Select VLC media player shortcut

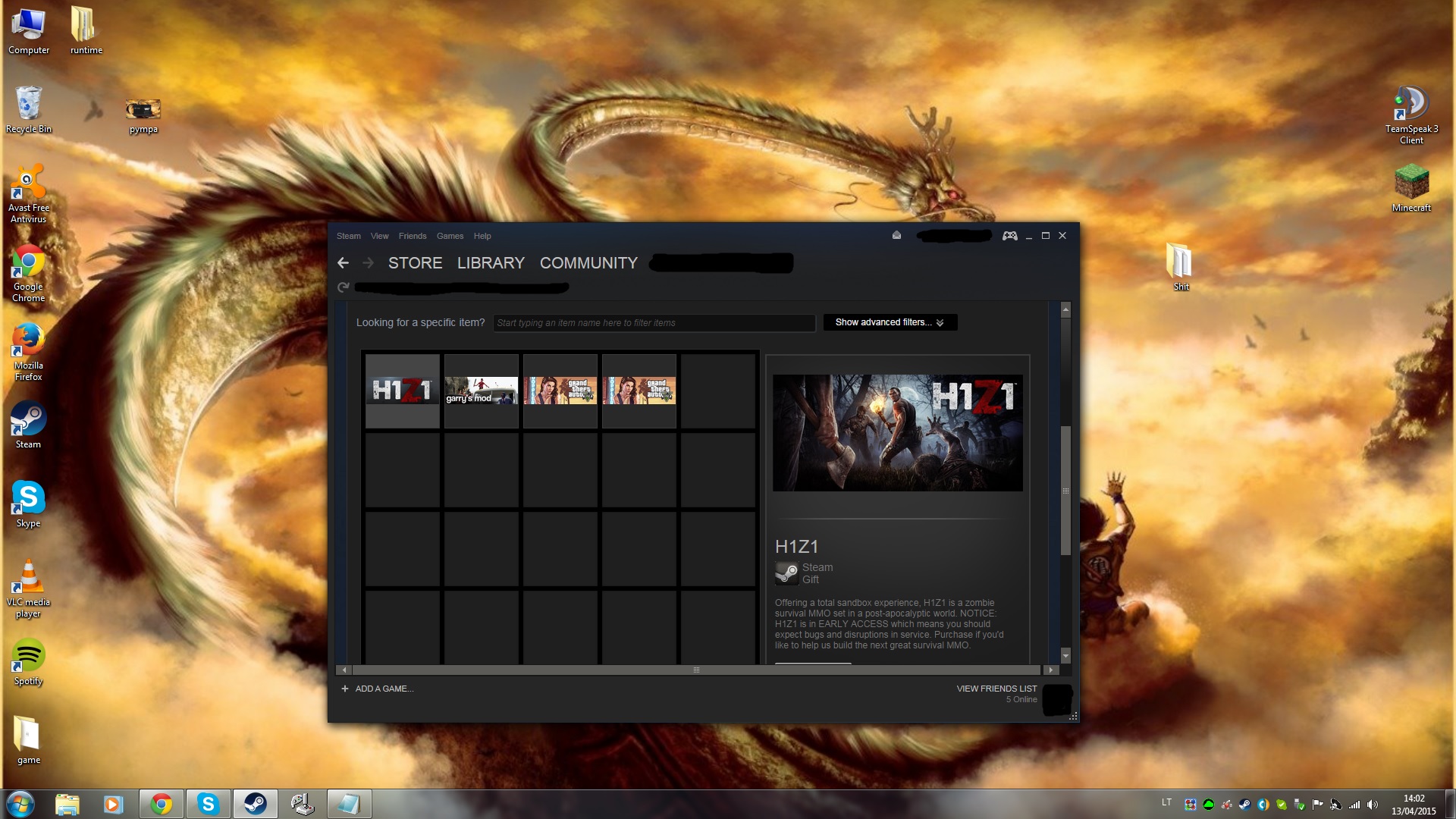29,588
